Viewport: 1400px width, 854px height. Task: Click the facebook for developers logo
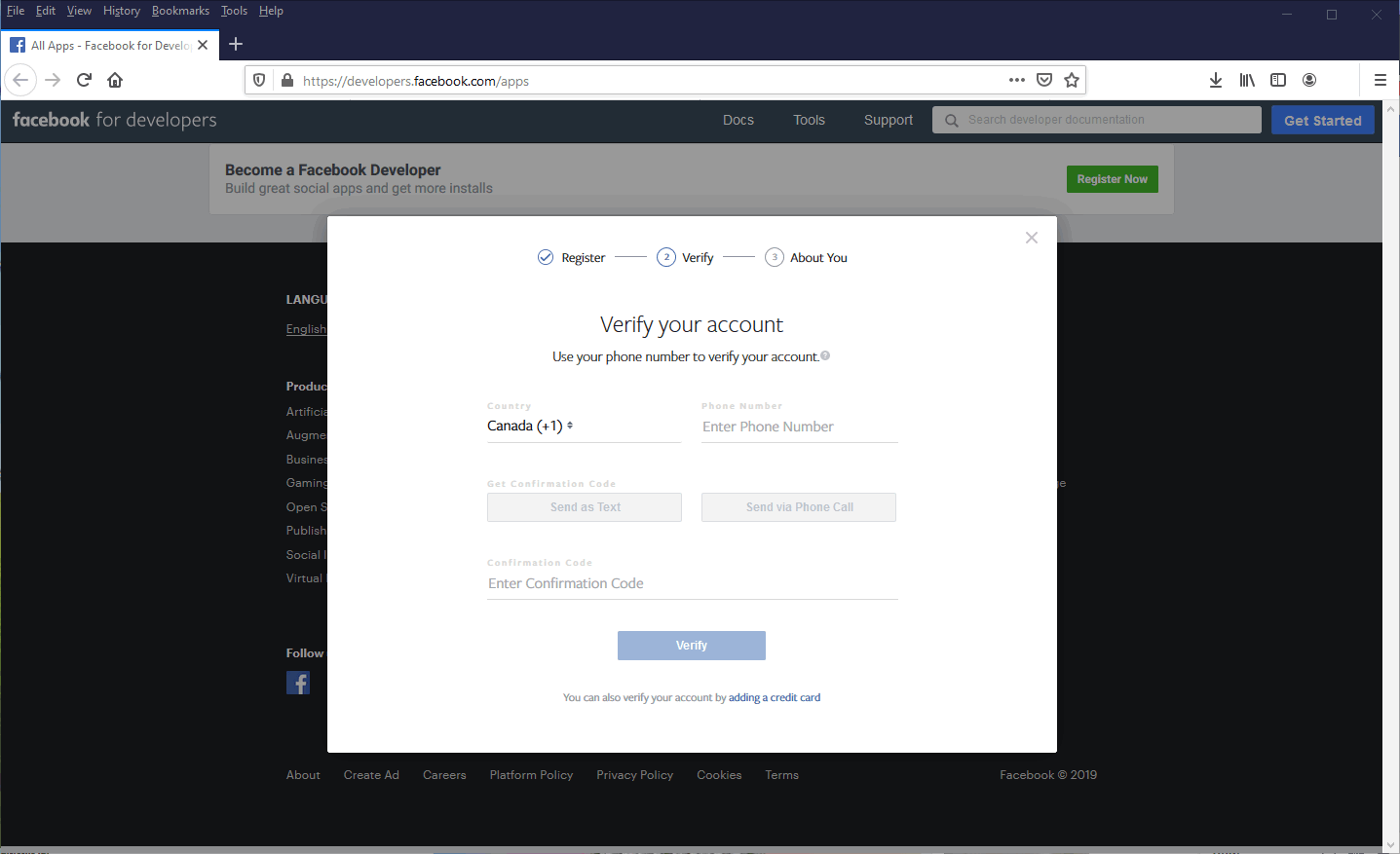tap(115, 120)
